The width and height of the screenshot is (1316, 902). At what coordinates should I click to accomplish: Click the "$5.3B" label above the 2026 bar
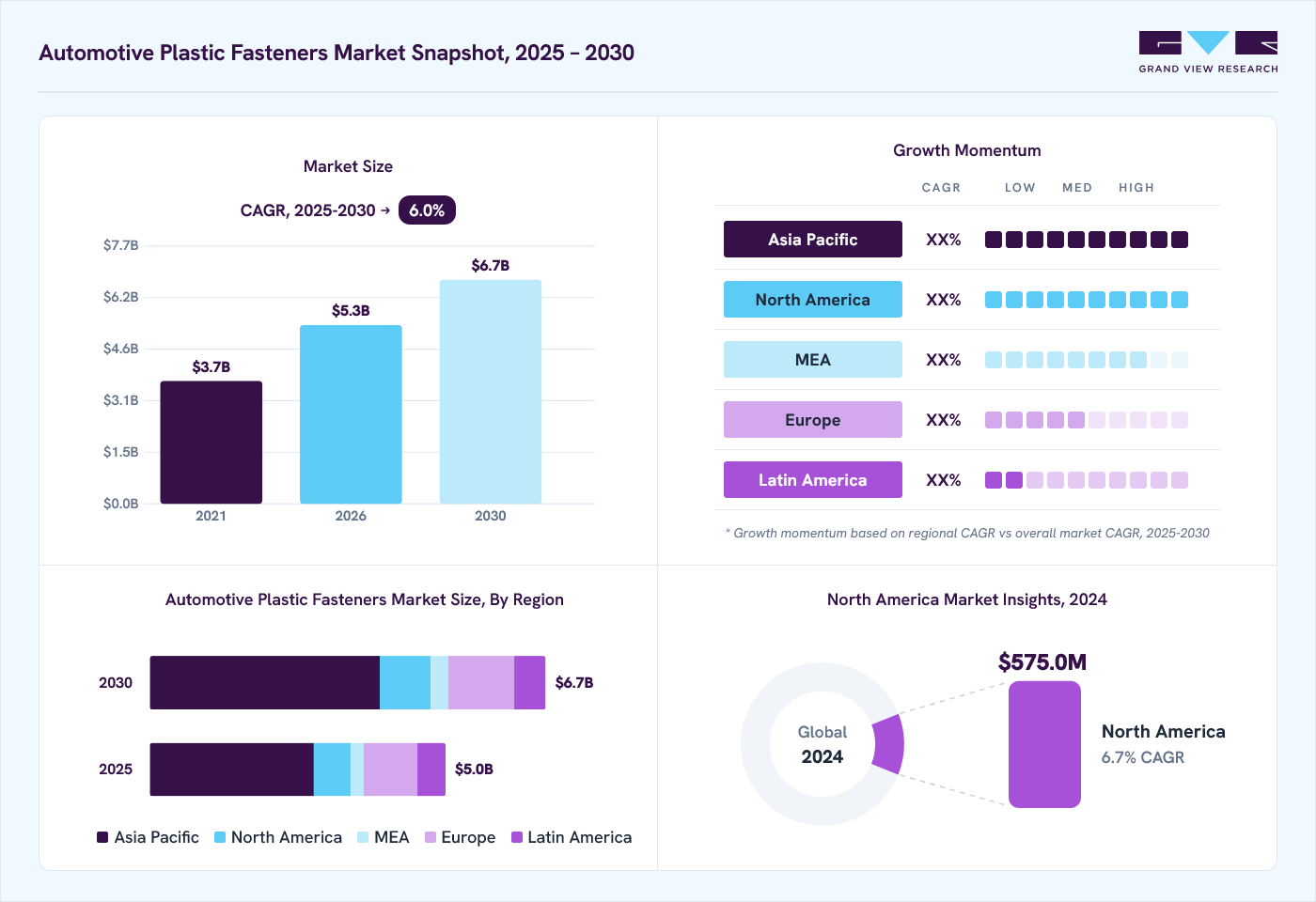tap(351, 311)
